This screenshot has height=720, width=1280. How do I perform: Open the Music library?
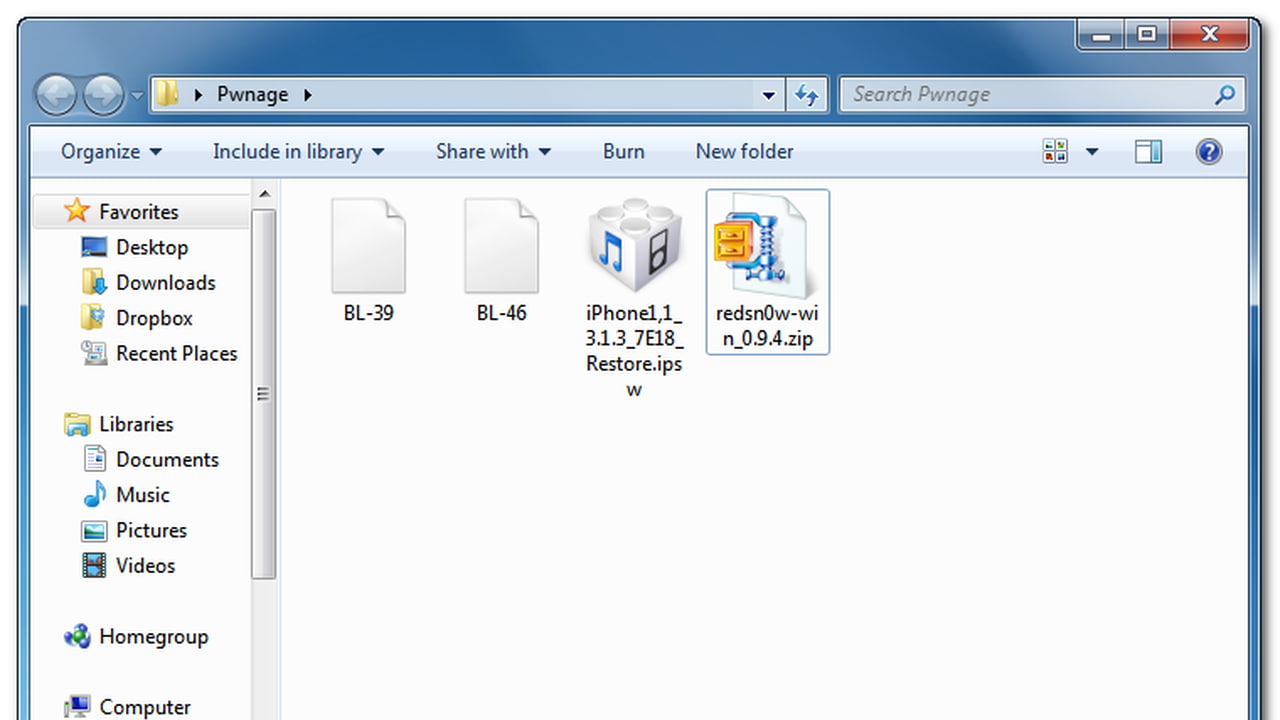[143, 495]
